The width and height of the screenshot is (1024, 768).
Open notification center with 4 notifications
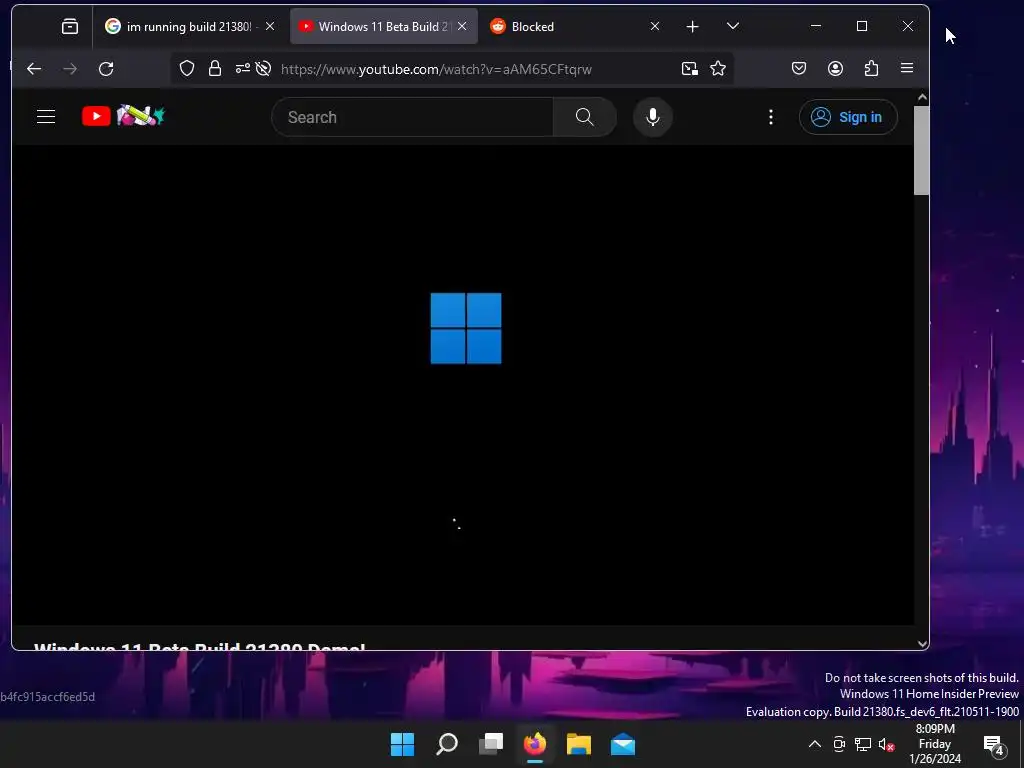[x=994, y=744]
